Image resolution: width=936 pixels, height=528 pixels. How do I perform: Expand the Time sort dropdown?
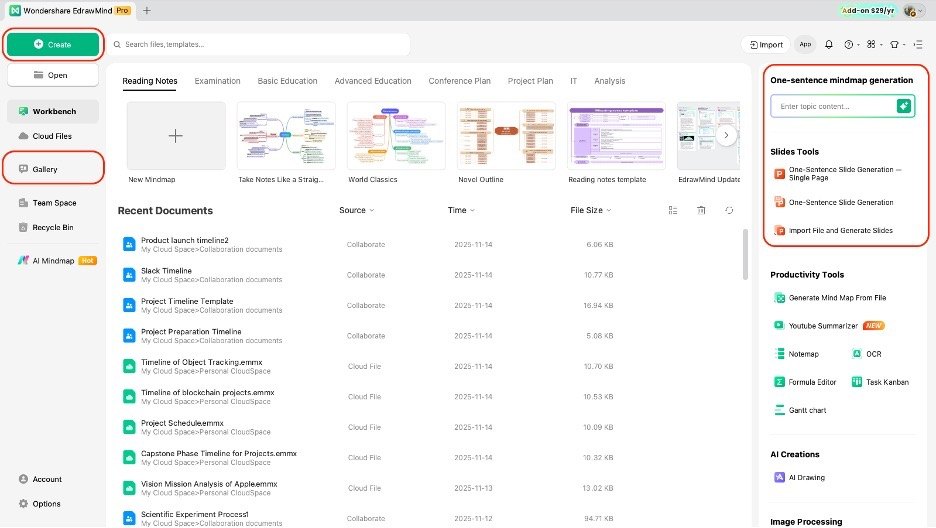click(461, 210)
